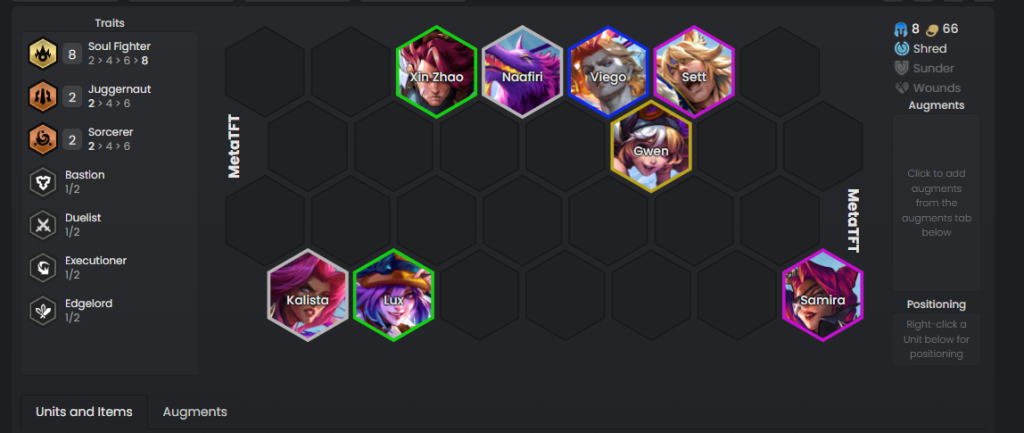Click the Edgelord trait icon
1024x433 pixels.
pos(43,311)
